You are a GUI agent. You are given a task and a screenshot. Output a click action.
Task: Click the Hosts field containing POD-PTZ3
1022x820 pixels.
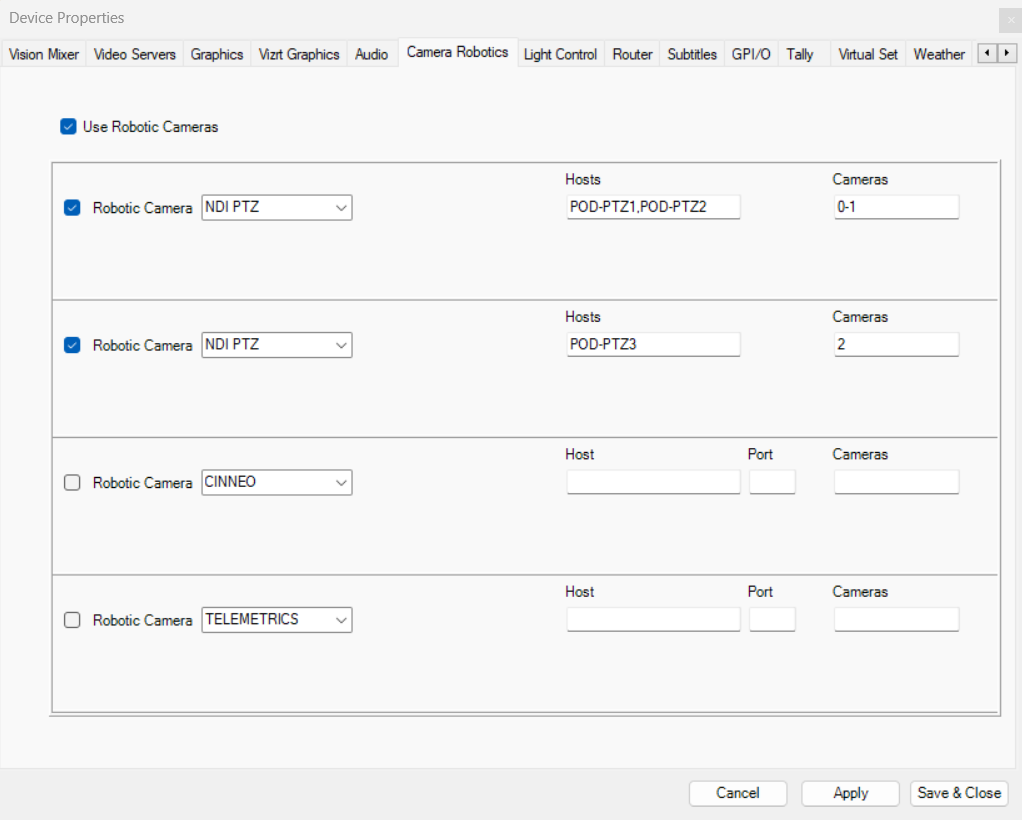pos(653,345)
